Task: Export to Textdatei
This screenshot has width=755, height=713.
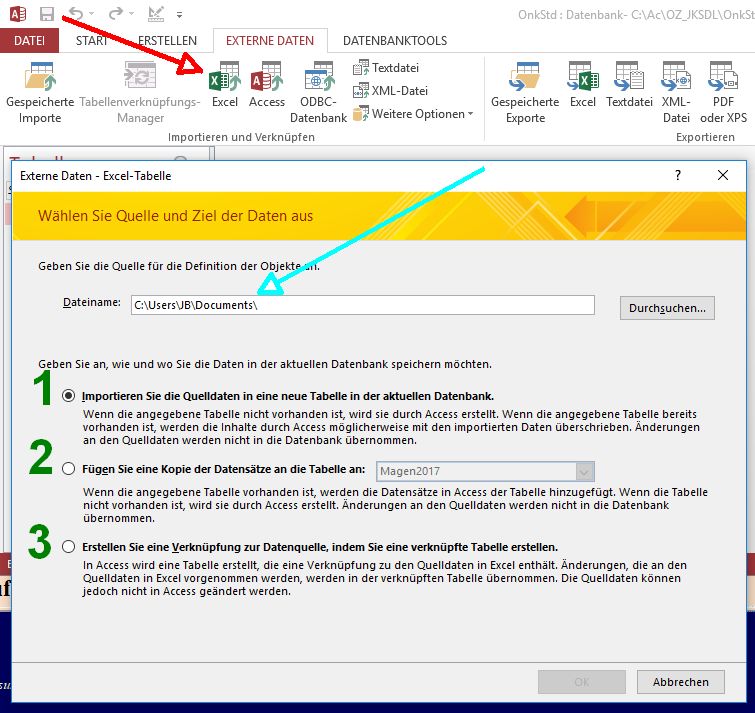Action: point(629,85)
